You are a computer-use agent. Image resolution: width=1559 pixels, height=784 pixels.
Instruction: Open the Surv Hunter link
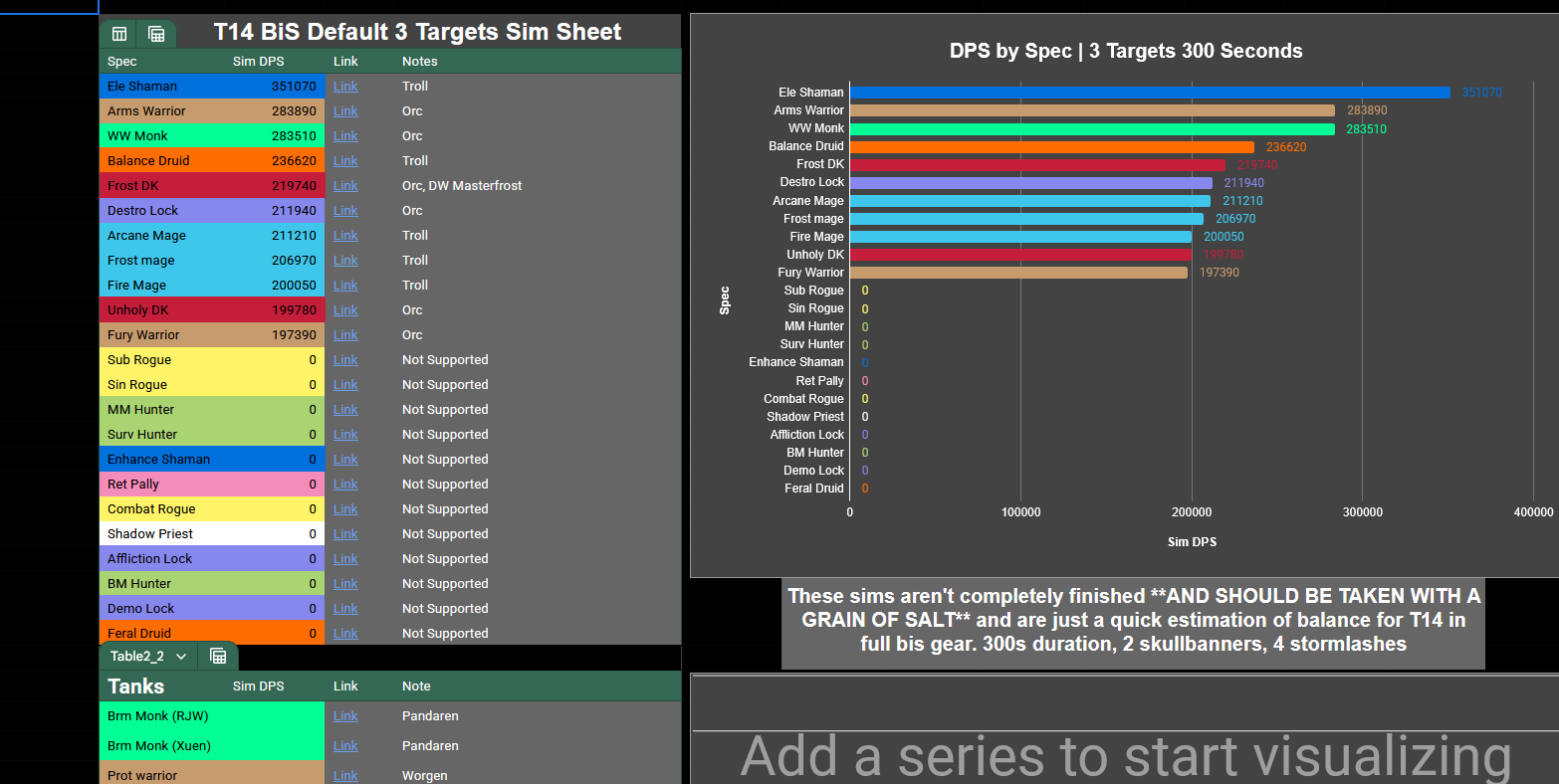345,435
